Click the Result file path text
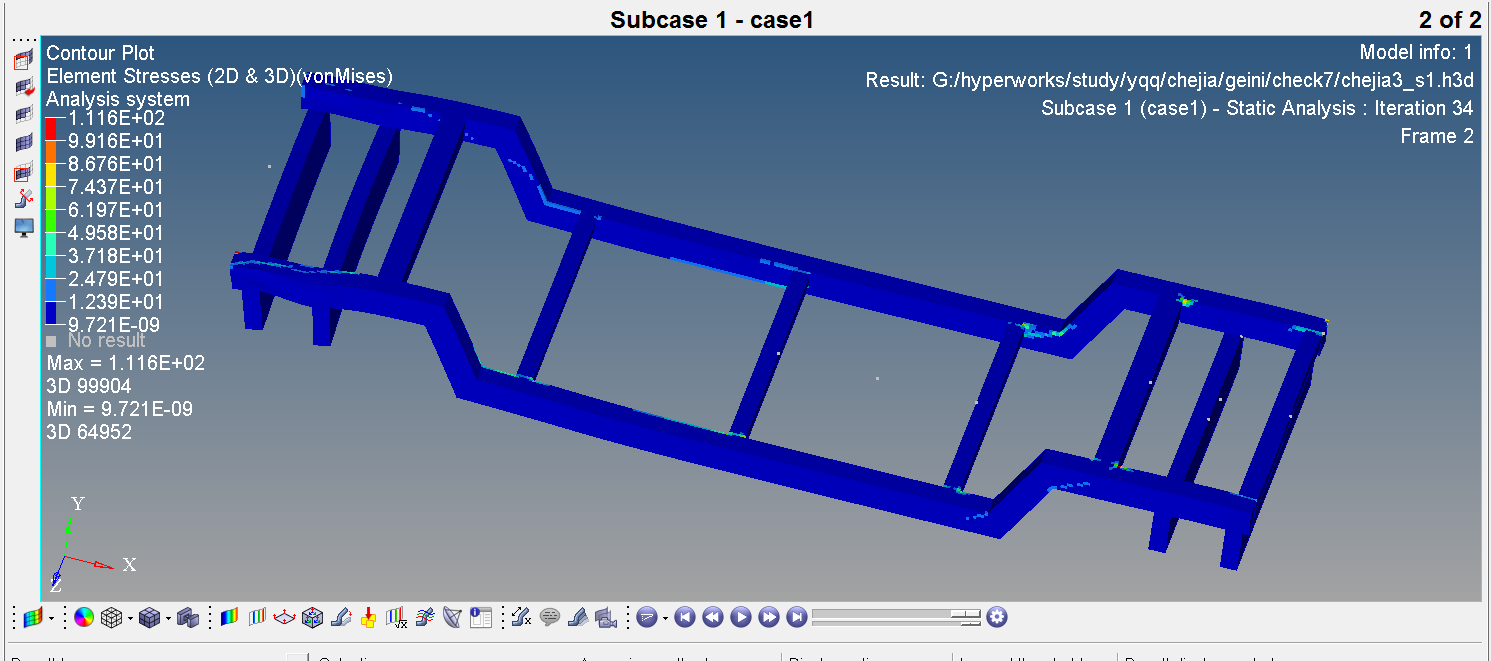The image size is (1491, 661). (x=1170, y=81)
